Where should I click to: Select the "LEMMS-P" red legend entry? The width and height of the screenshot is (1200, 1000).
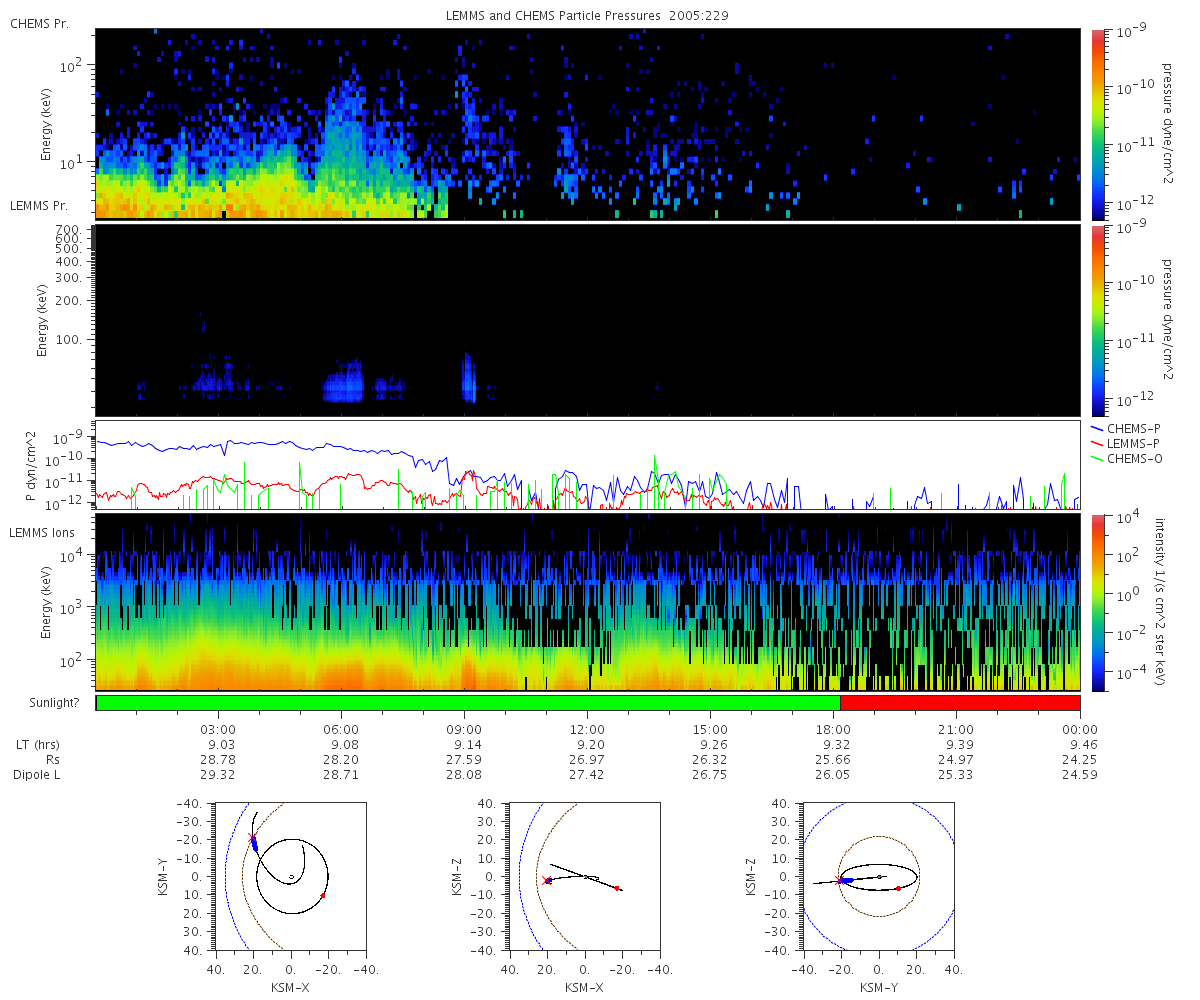(1124, 443)
